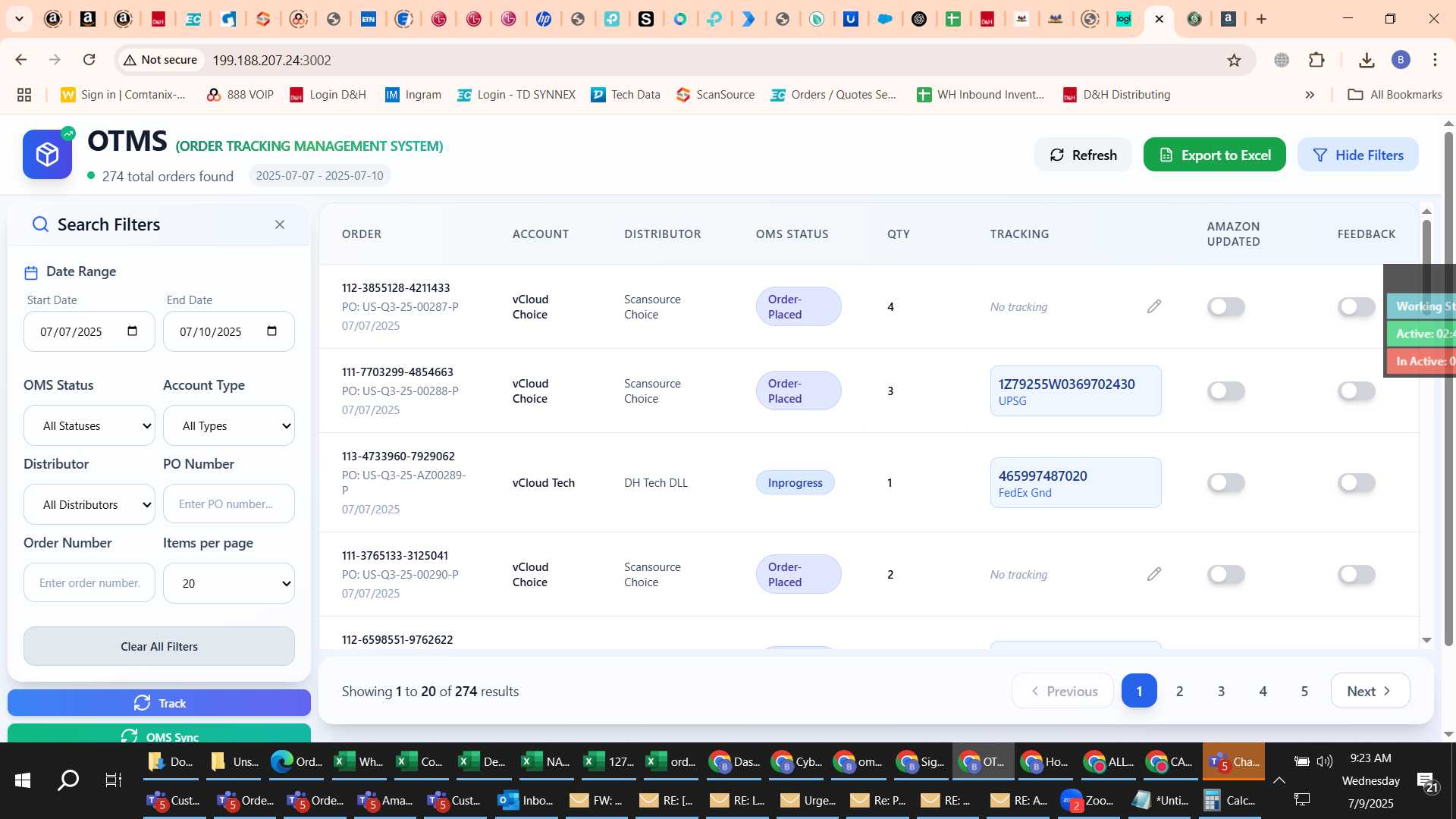
Task: Bookmark this page with star icon
Action: [x=1234, y=60]
